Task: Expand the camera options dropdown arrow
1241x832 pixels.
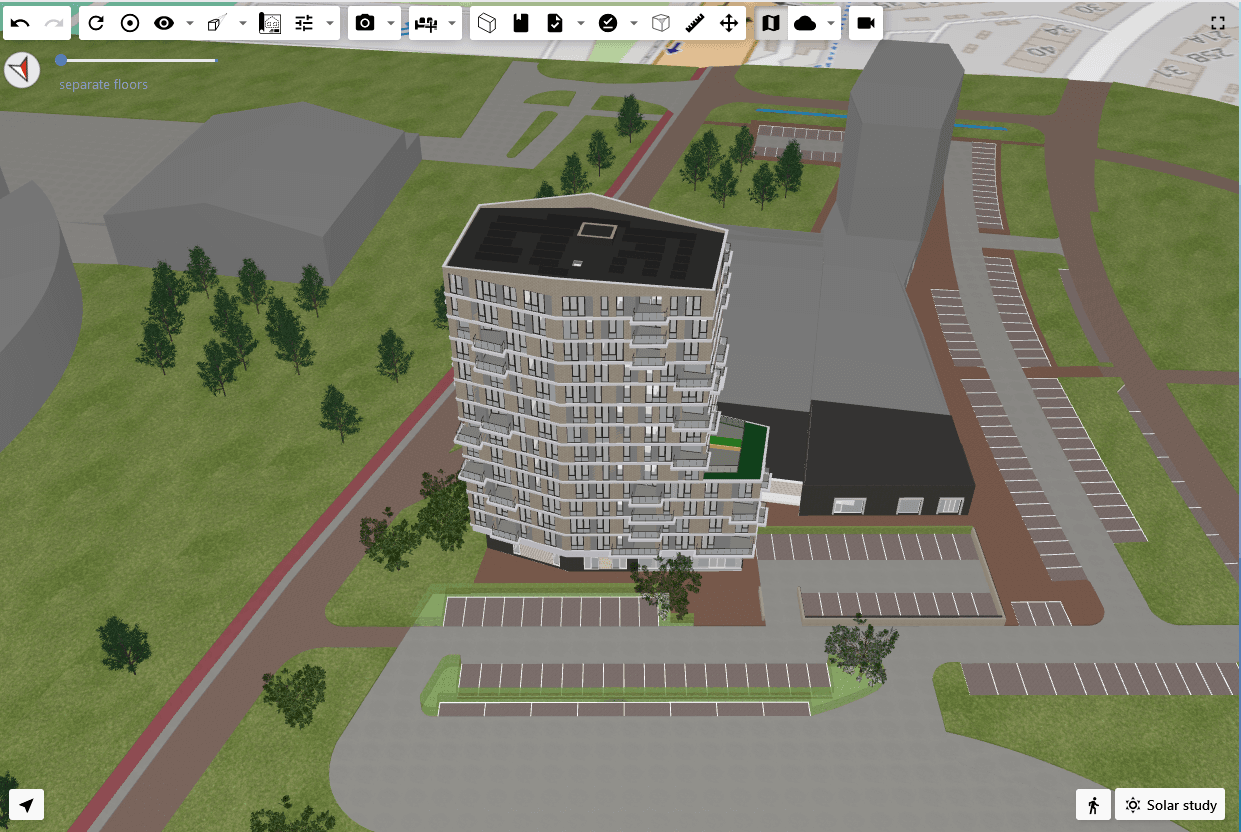Action: [391, 23]
